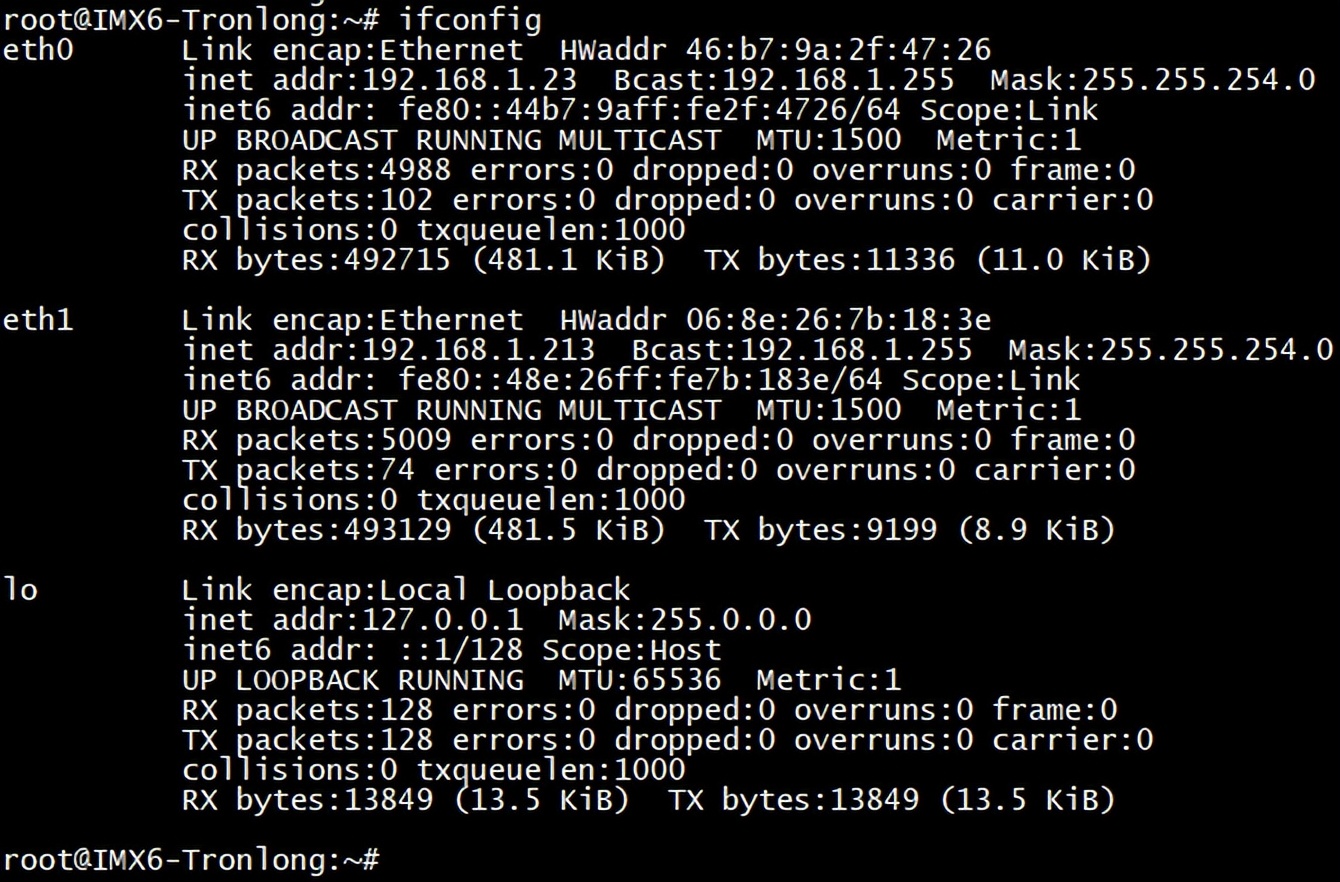Click the inet addr 192.168.1.213 text
Viewport: 1340px width, 882px height.
click(389, 350)
